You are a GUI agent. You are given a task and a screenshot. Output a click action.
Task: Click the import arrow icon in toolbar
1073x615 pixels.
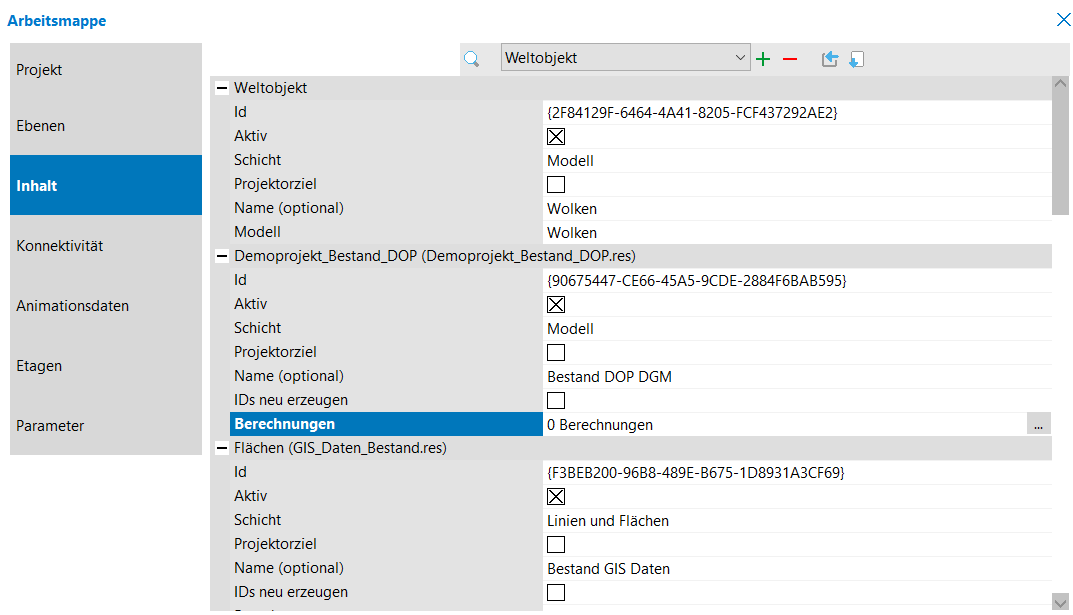pos(855,59)
